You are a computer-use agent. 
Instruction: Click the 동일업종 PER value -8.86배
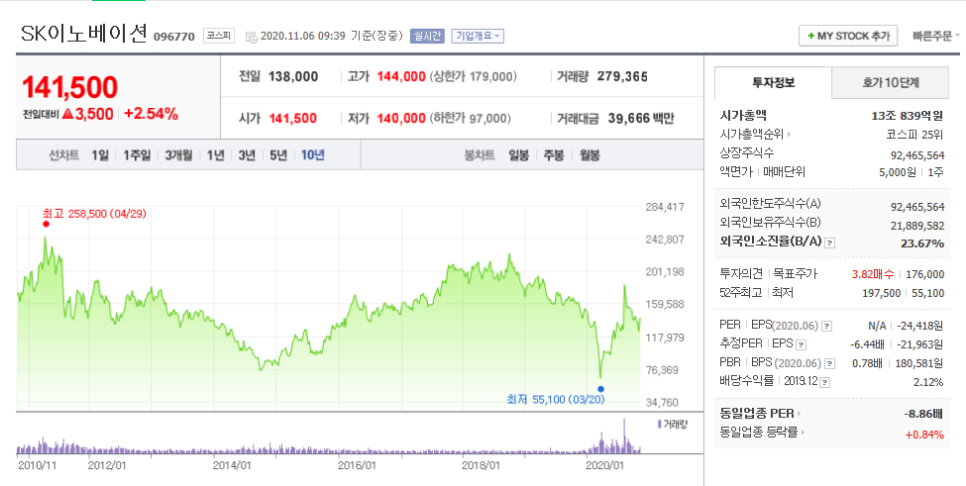923,414
